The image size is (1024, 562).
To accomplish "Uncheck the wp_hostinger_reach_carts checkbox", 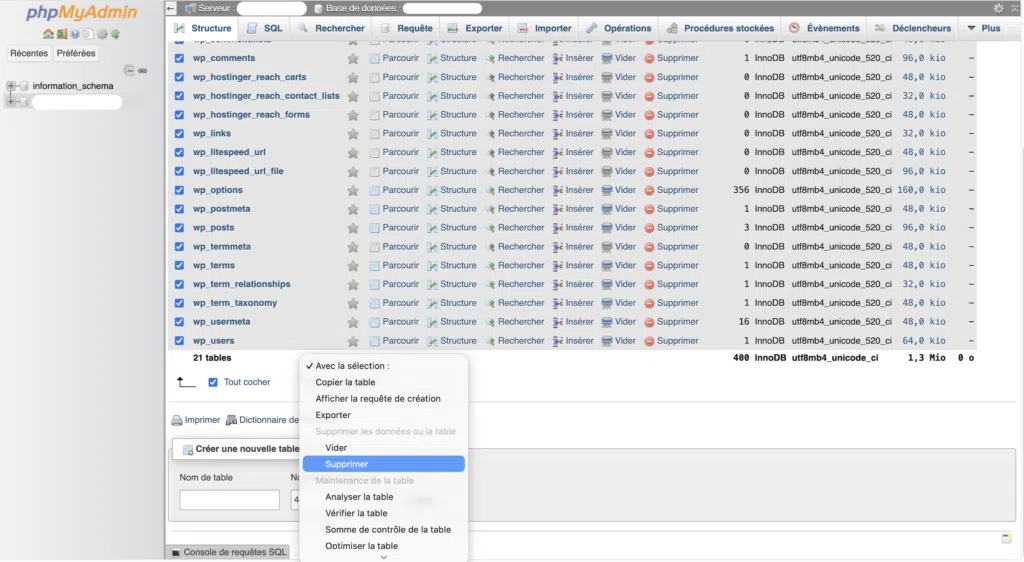I will [179, 77].
